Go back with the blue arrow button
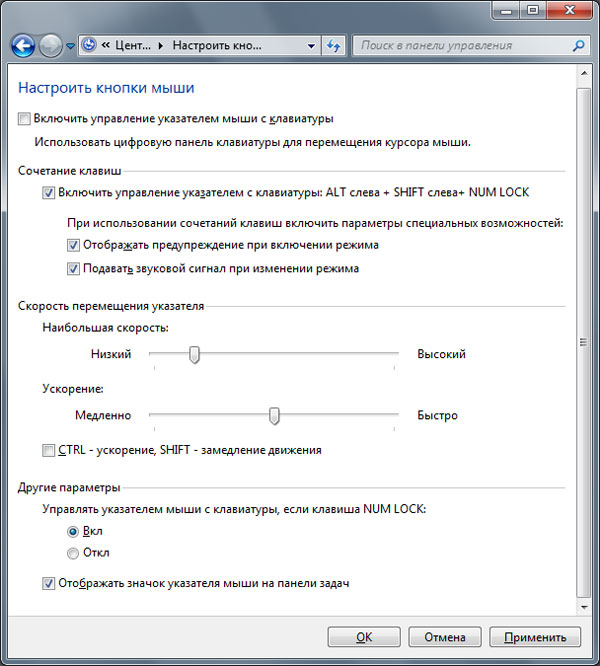Image resolution: width=600 pixels, height=666 pixels. pyautogui.click(x=23, y=45)
